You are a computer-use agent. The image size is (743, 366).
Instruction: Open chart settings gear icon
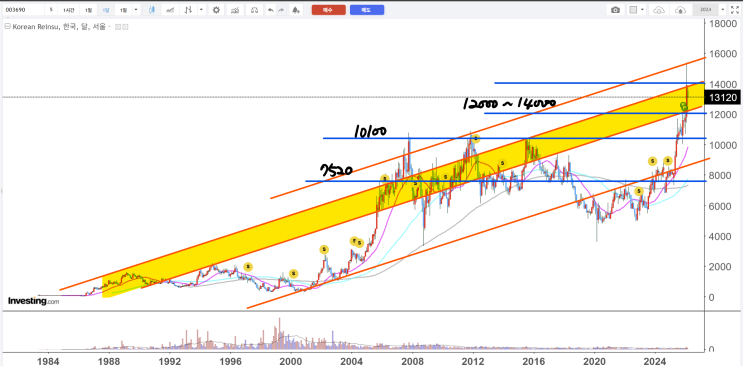(x=217, y=10)
